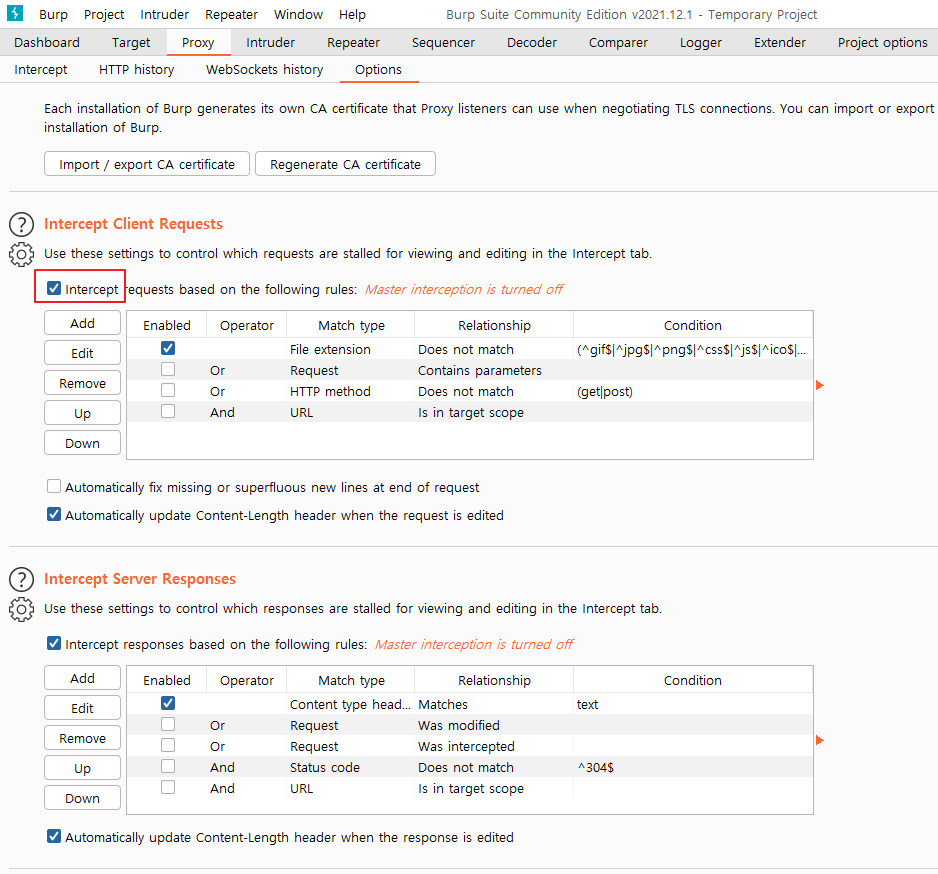Switch to the Logger tab

click(x=701, y=42)
